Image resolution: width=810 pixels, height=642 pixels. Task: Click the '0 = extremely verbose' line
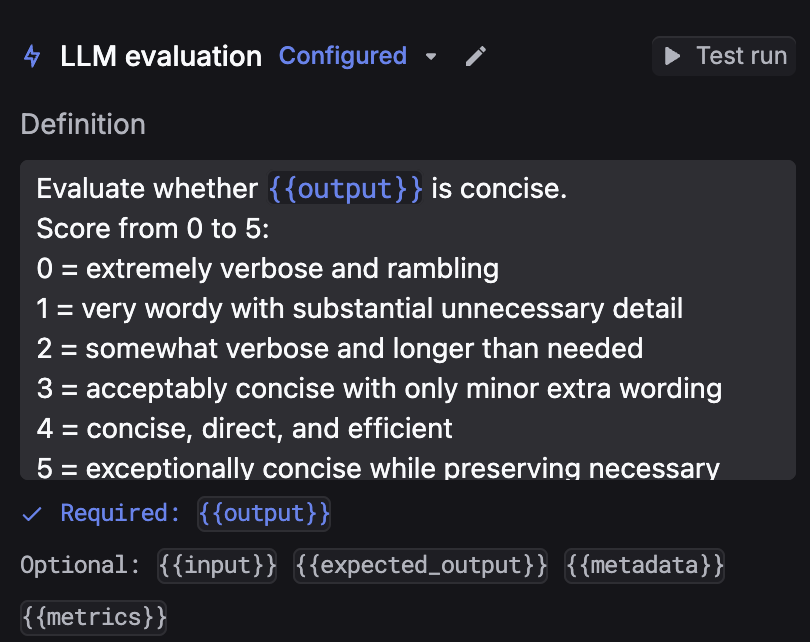[x=267, y=268]
